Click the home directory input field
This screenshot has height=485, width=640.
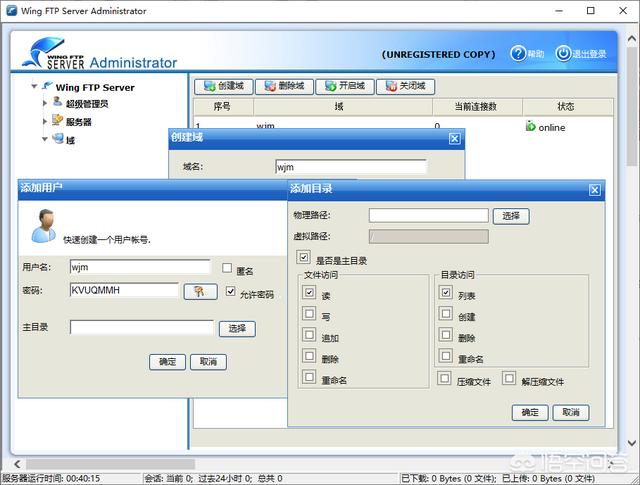142,328
